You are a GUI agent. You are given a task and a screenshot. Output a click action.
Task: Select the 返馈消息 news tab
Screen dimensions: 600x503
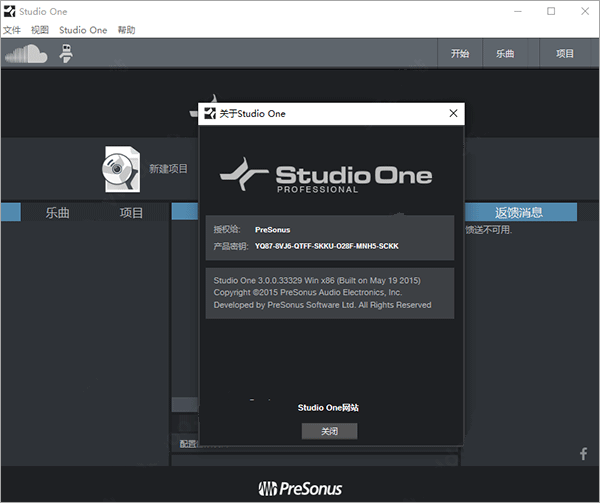(519, 212)
